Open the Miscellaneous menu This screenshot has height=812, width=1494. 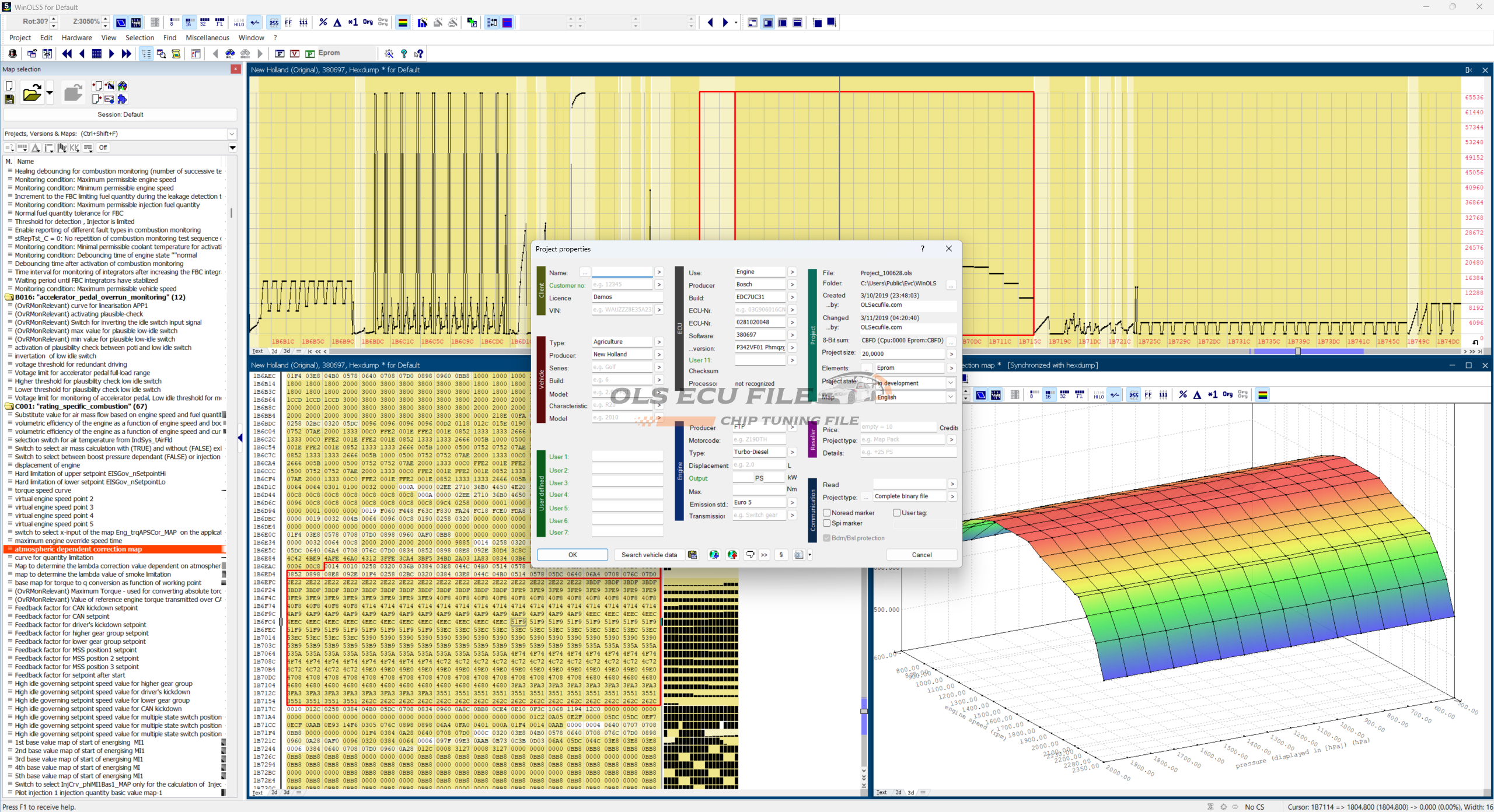207,38
